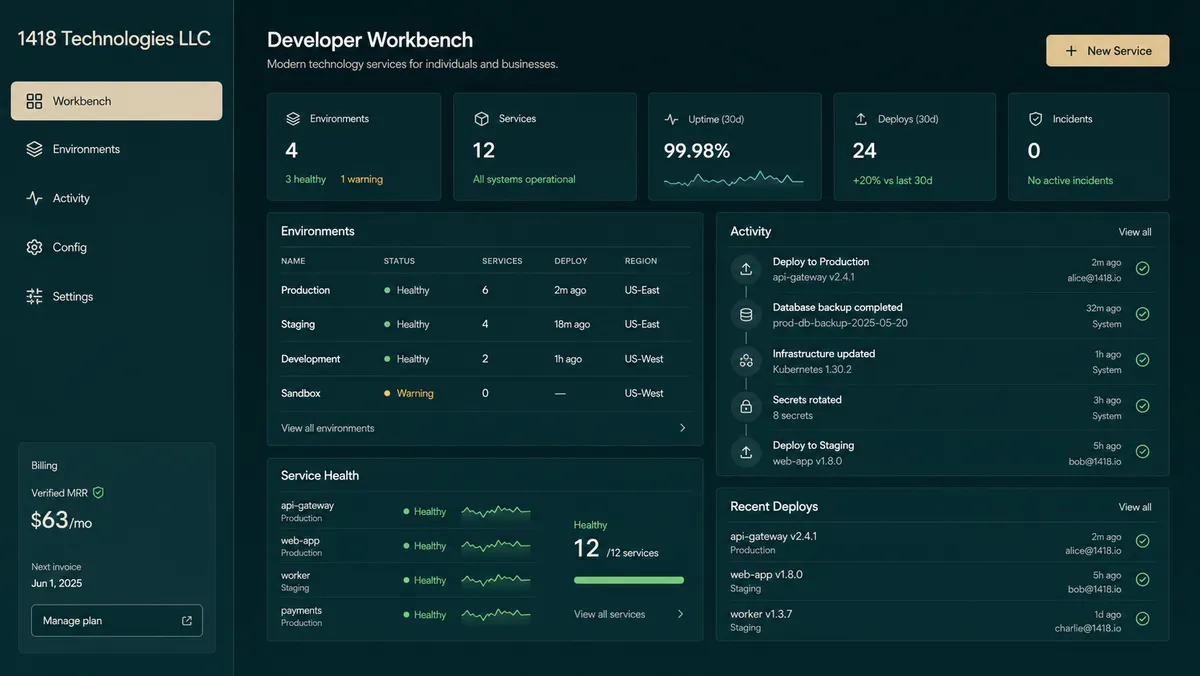The height and width of the screenshot is (676, 1200).
Task: Click the pulse icon on Uptime card
Action: coord(671,119)
